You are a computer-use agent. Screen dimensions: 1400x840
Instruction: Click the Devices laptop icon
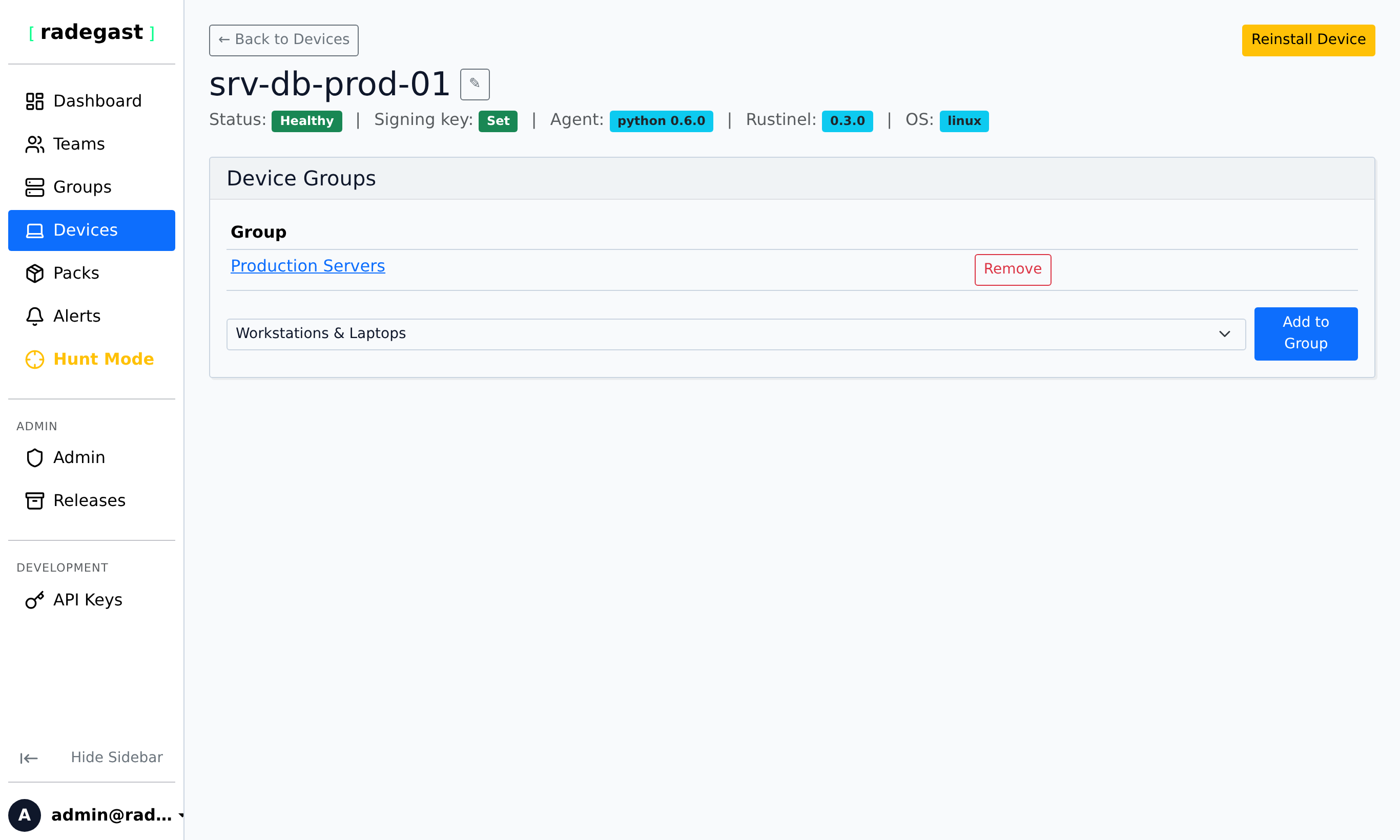tap(34, 230)
